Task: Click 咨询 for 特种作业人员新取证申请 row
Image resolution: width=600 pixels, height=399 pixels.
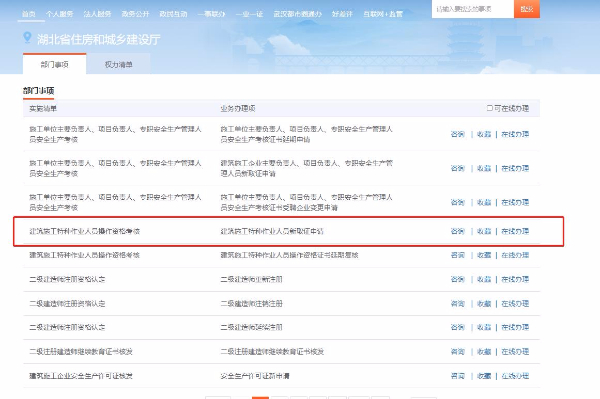Action: 458,231
